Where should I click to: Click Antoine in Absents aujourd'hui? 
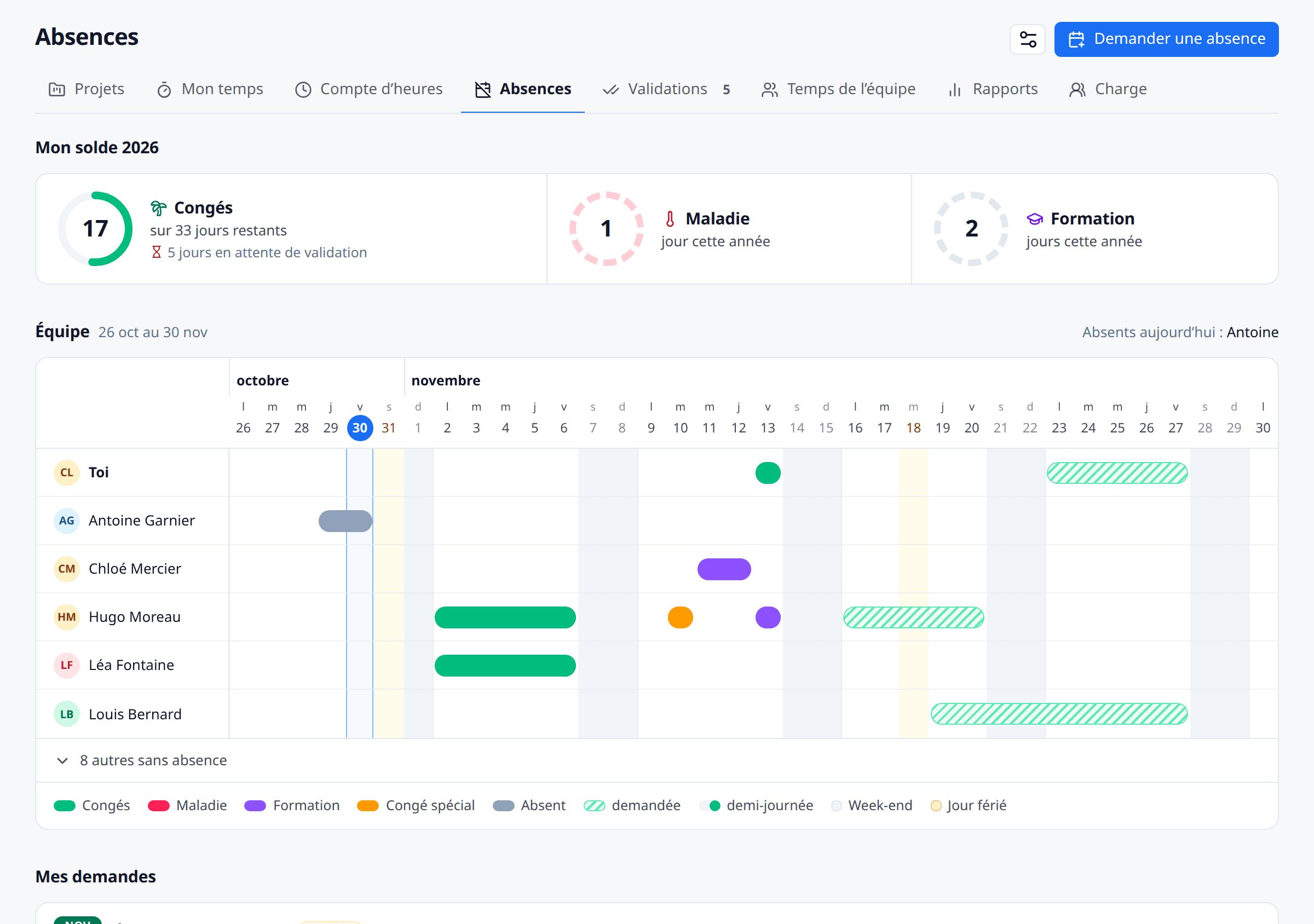click(1252, 332)
